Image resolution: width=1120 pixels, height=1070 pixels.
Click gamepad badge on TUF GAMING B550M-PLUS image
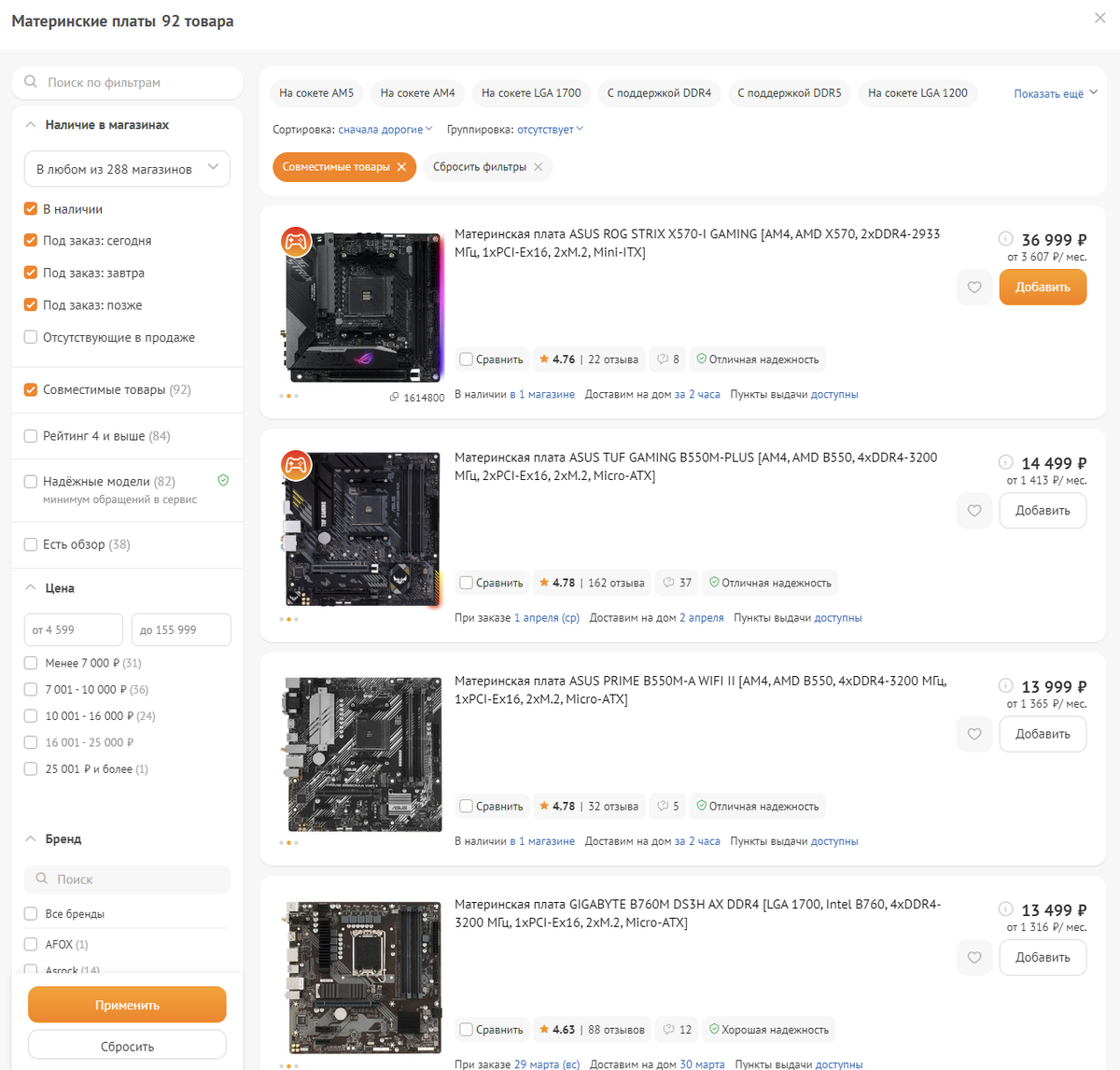tap(296, 465)
